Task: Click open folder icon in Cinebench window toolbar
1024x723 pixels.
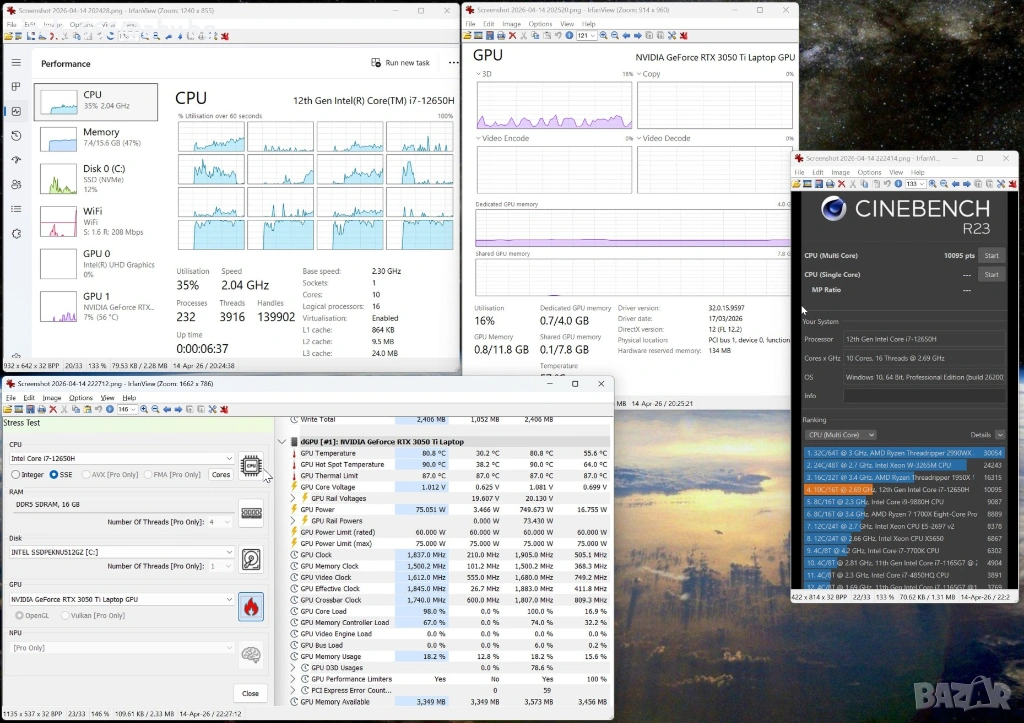Action: (x=798, y=184)
